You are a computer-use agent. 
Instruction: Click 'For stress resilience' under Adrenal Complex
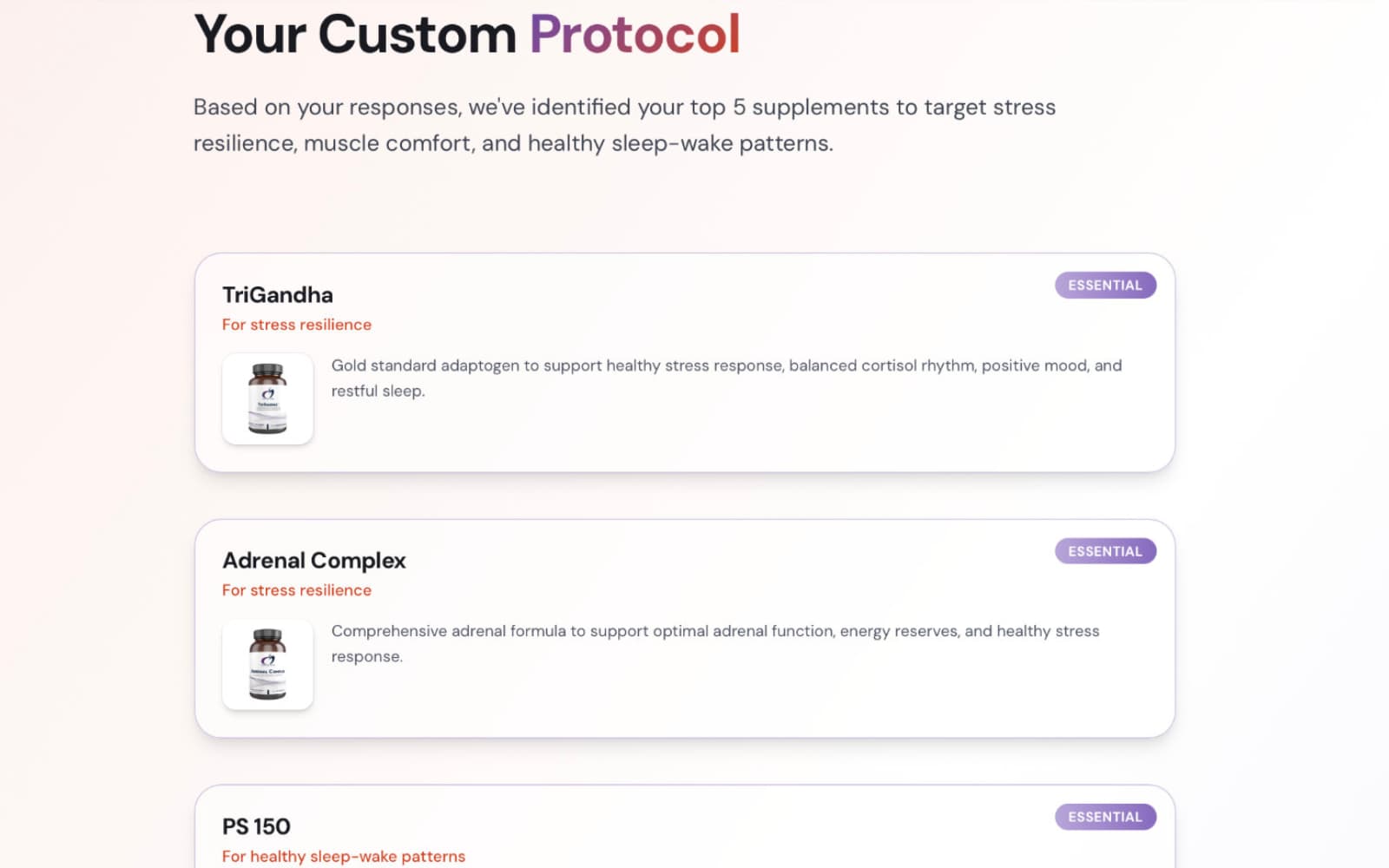[x=296, y=589]
